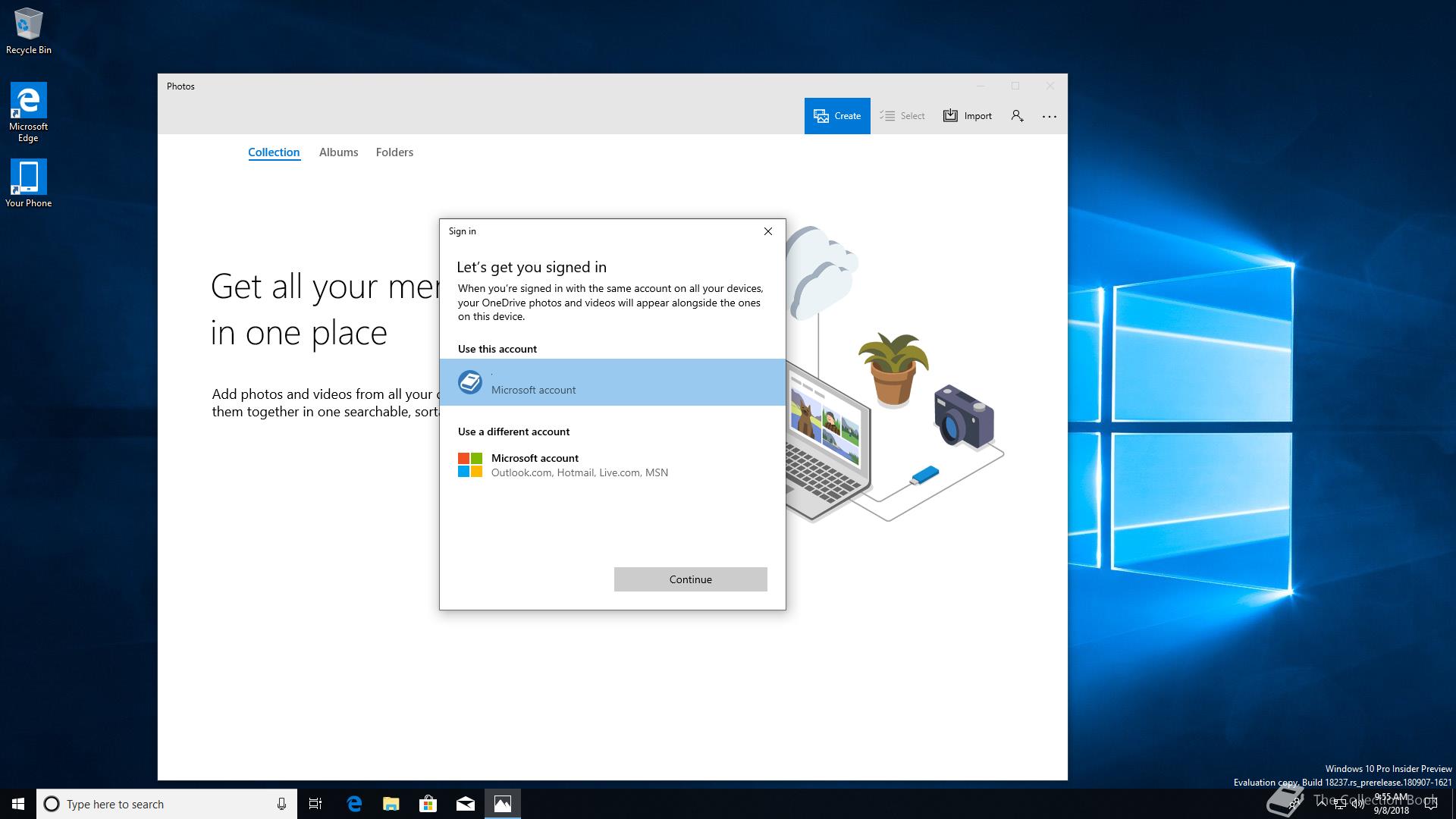
Task: Select the Your Phone desktop shortcut
Action: [29, 183]
